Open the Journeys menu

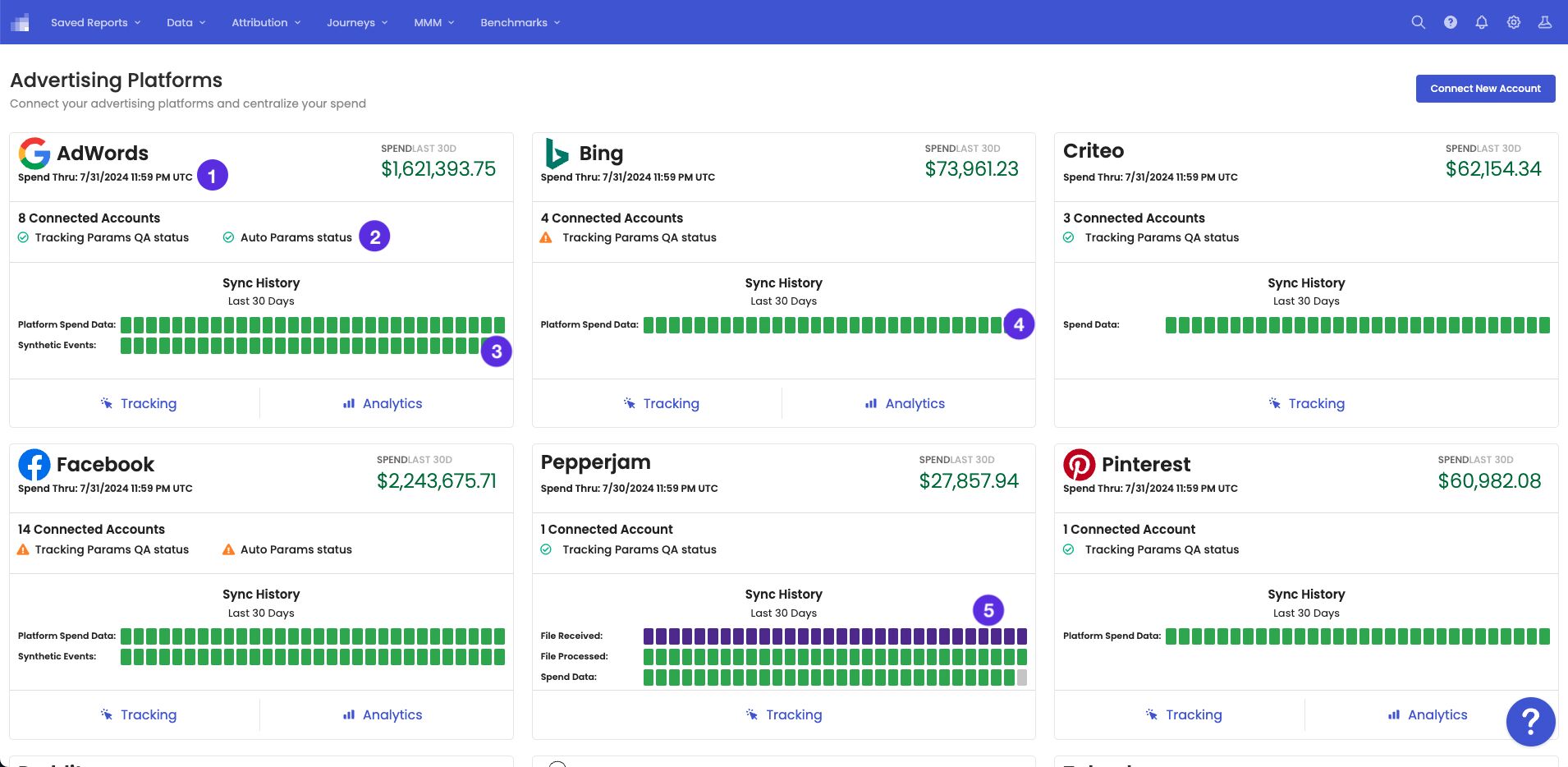point(357,22)
